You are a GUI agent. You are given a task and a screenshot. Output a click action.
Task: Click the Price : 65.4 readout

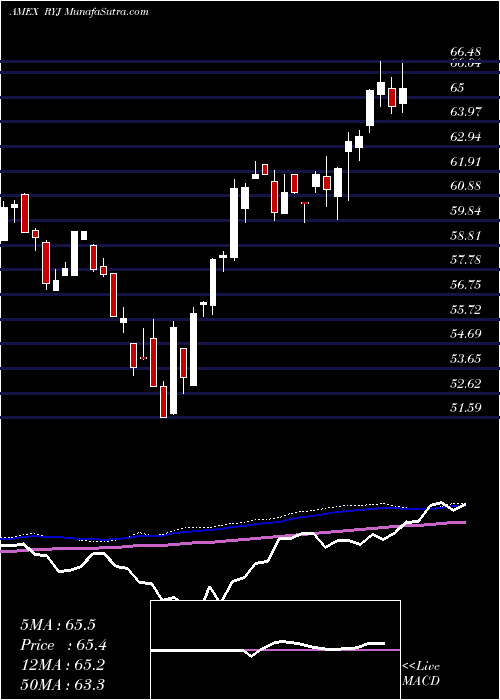click(63, 645)
